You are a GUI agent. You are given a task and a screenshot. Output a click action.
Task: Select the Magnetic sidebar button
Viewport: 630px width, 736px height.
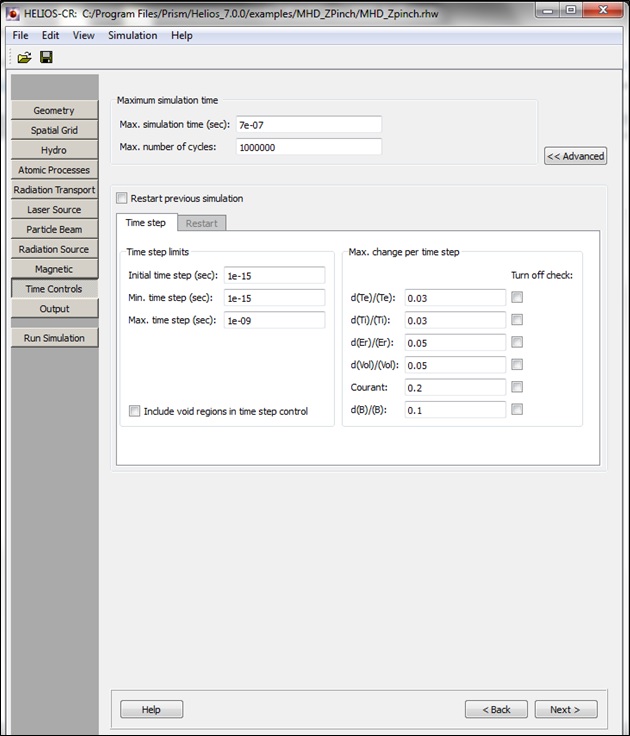[54, 269]
